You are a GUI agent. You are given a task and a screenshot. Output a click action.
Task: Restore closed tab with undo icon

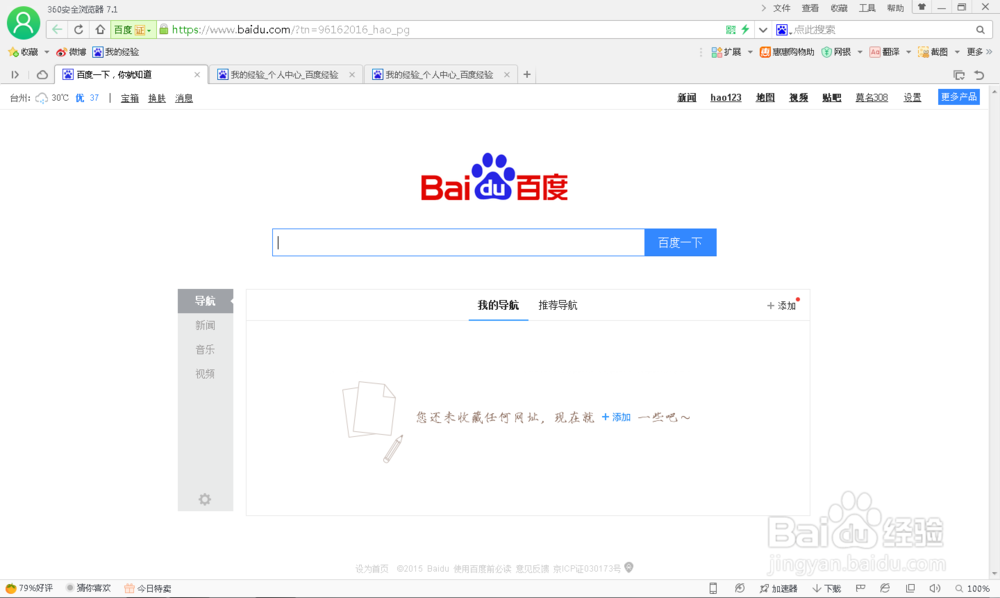[980, 75]
